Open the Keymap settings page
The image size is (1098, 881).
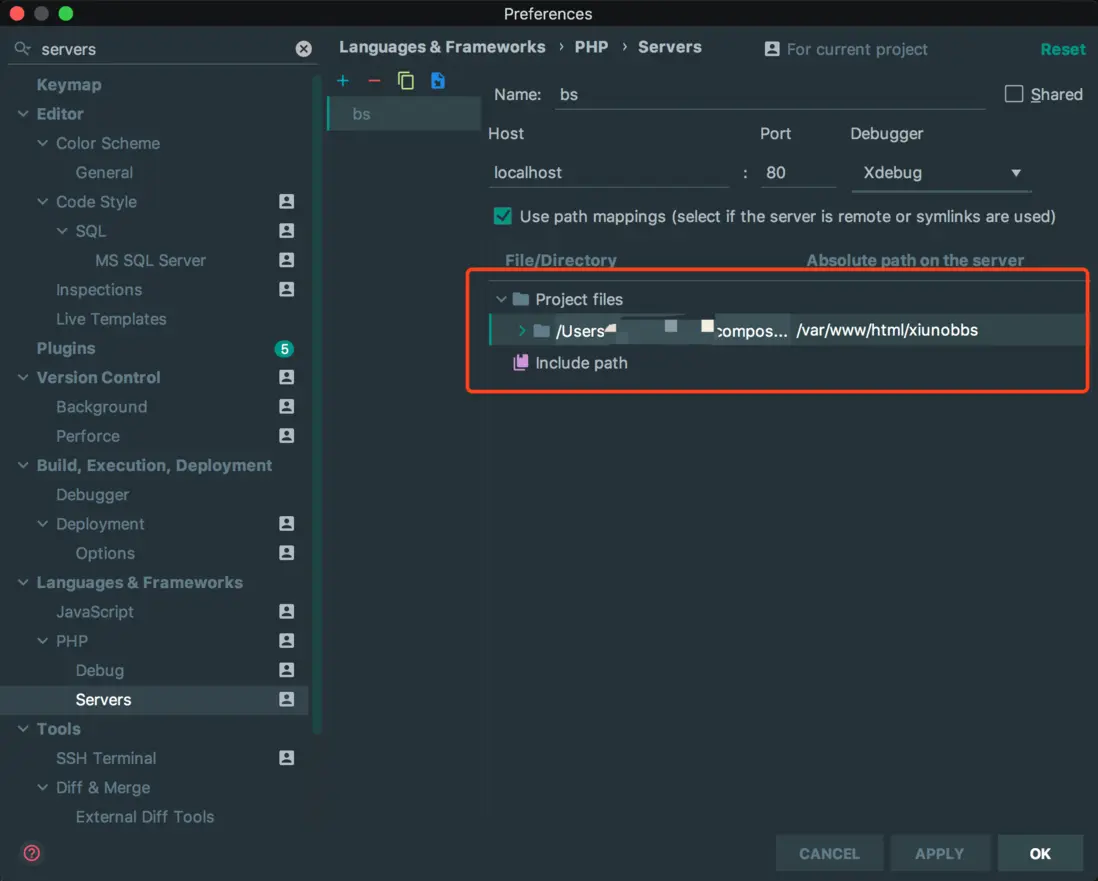[69, 85]
